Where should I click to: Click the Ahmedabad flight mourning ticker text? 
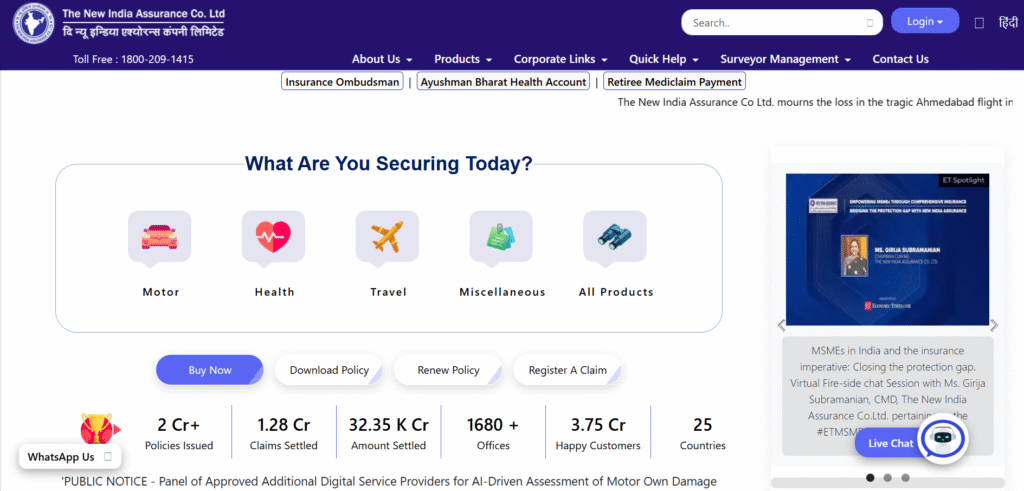pyautogui.click(x=815, y=102)
